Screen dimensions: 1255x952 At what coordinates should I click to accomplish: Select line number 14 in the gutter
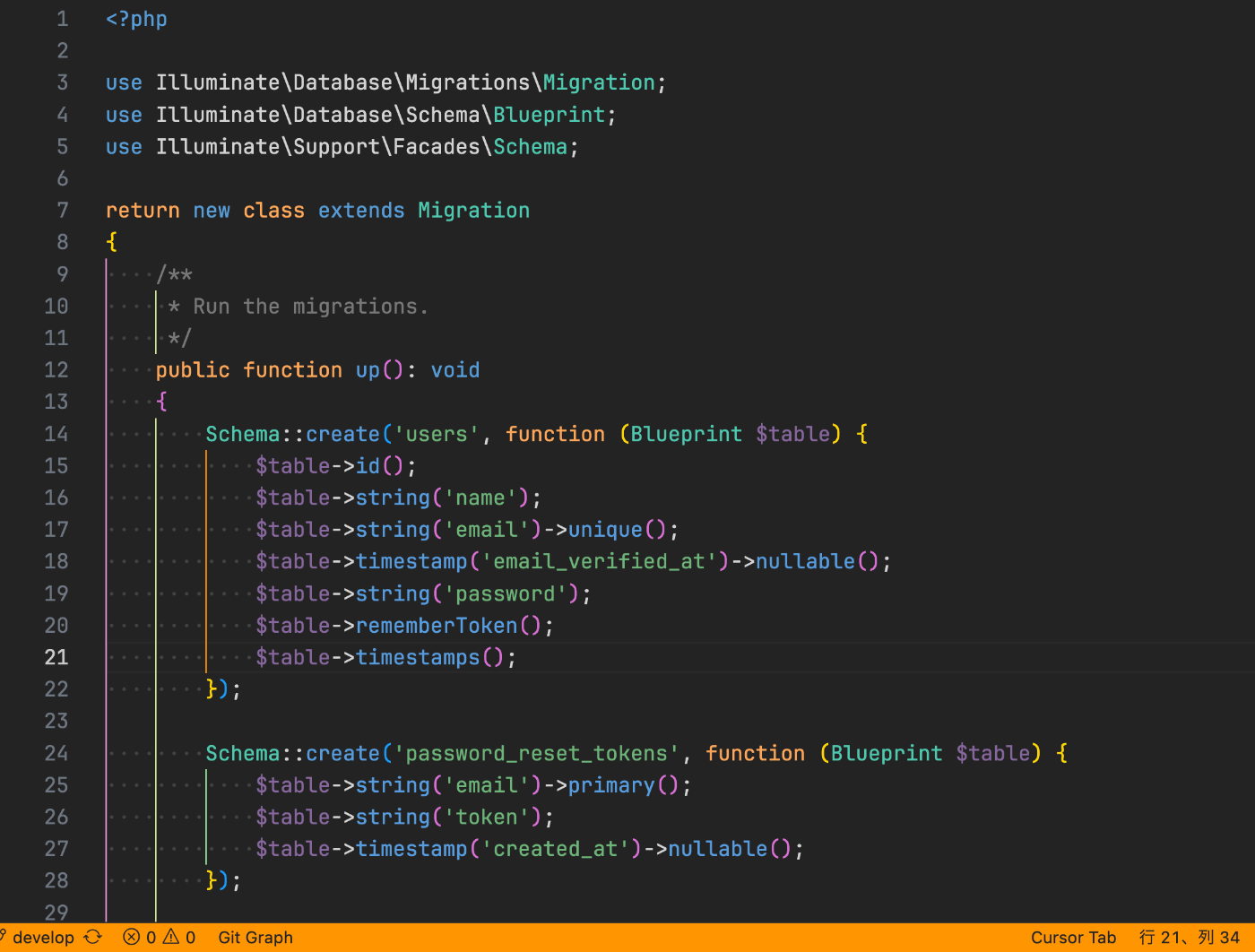click(56, 434)
